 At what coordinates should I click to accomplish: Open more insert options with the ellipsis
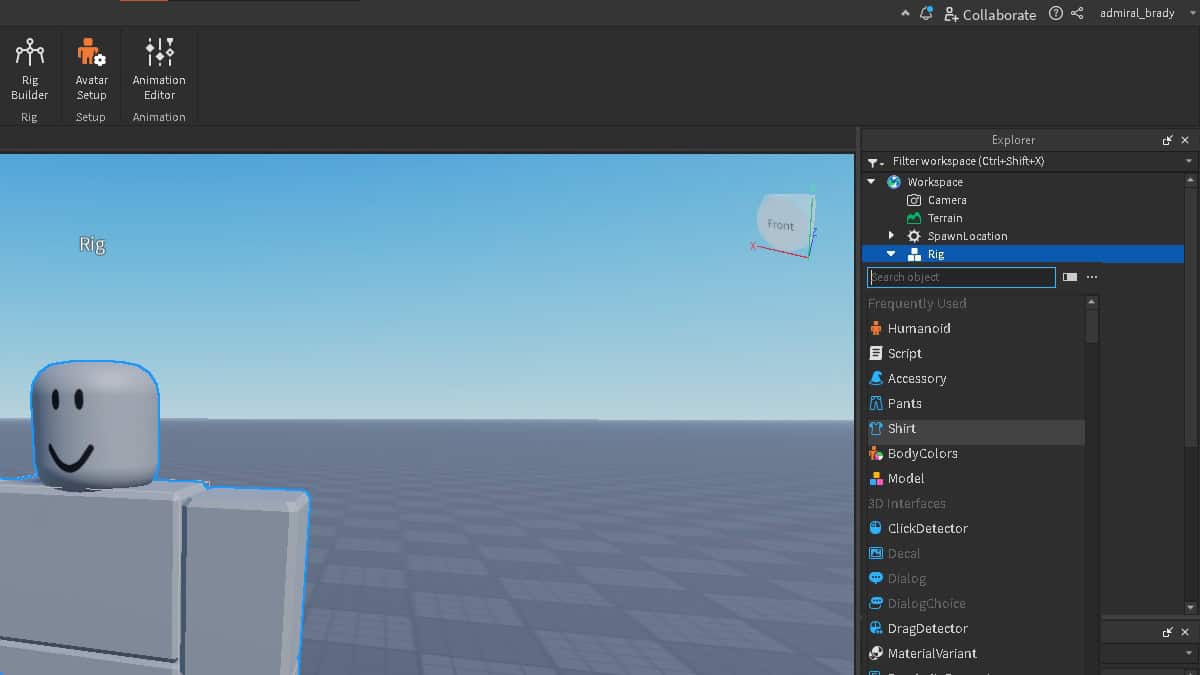pyautogui.click(x=1092, y=276)
